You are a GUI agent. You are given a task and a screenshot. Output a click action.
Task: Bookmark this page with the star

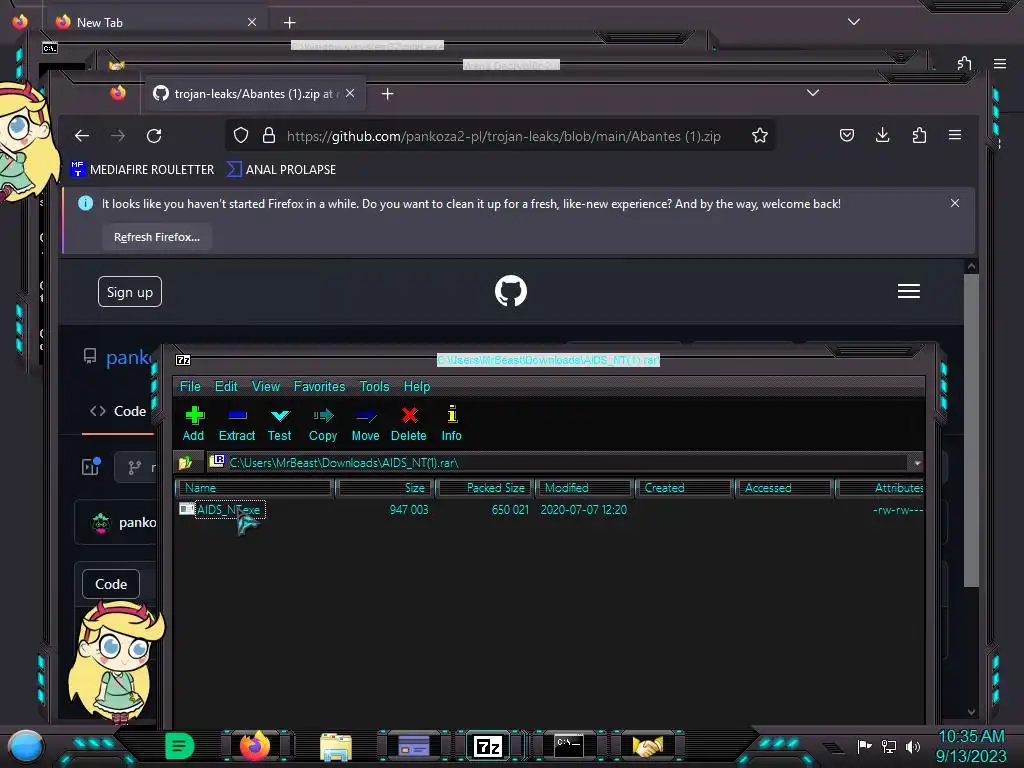[760, 136]
